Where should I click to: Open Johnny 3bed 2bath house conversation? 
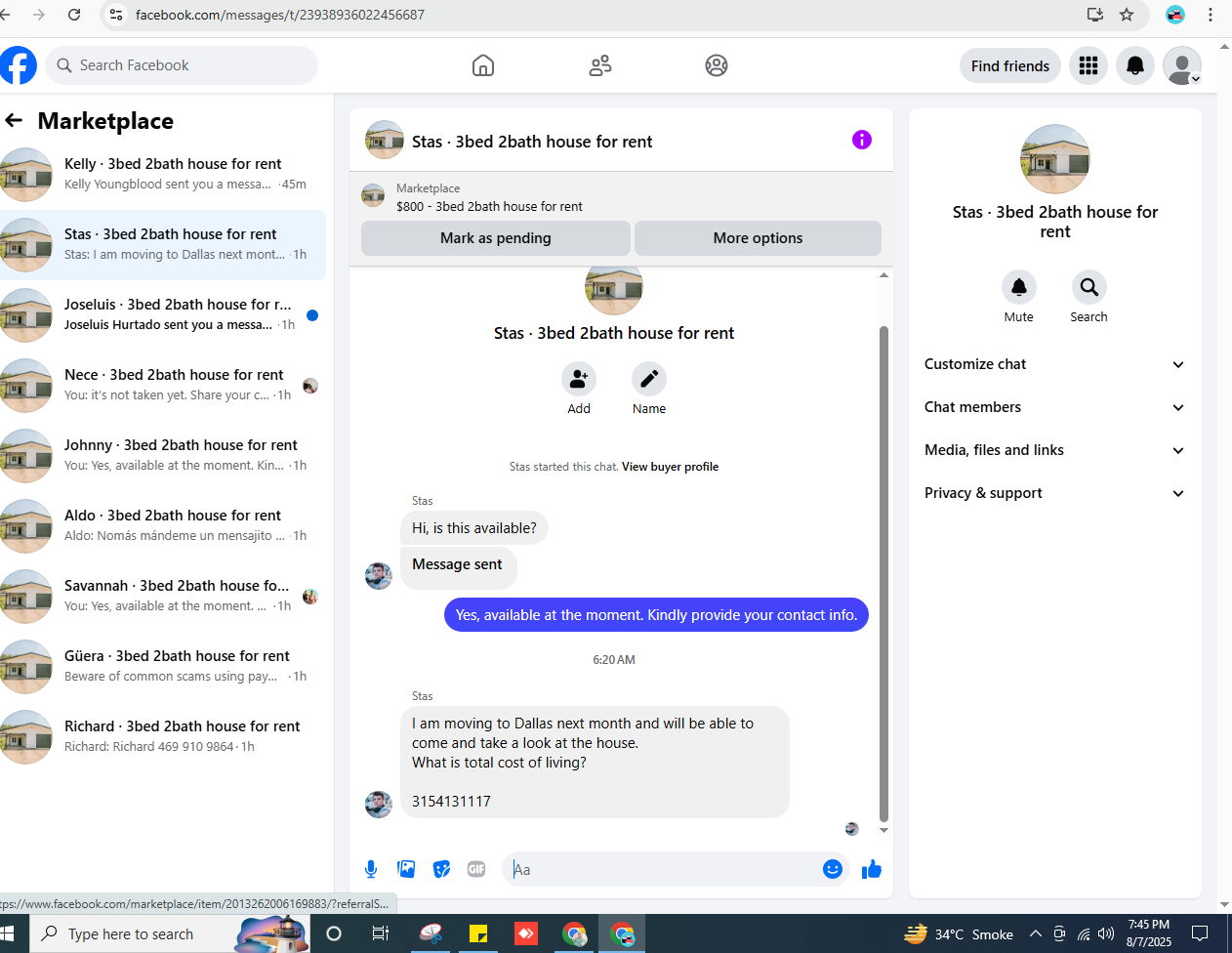click(x=163, y=456)
